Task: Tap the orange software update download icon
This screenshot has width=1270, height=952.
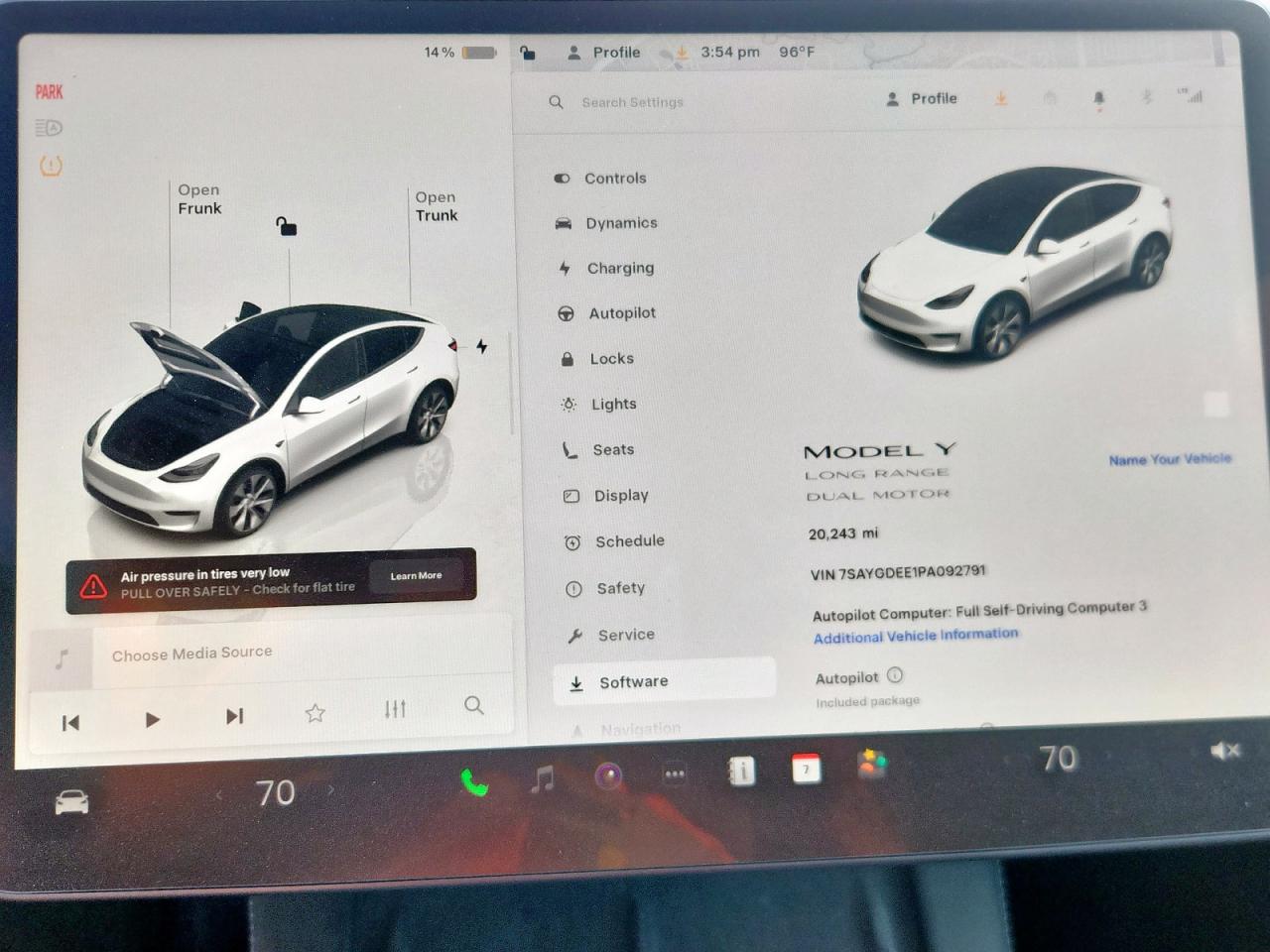Action: [x=1001, y=99]
